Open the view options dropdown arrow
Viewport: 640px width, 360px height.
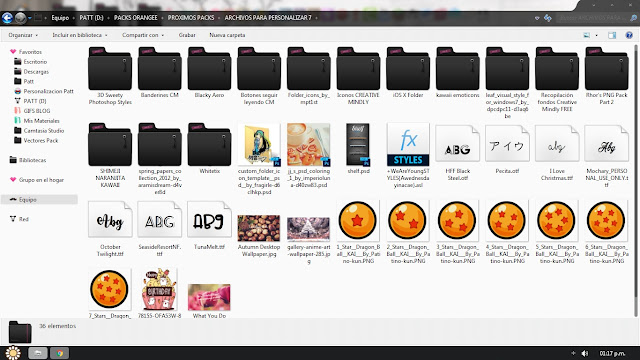[x=597, y=36]
